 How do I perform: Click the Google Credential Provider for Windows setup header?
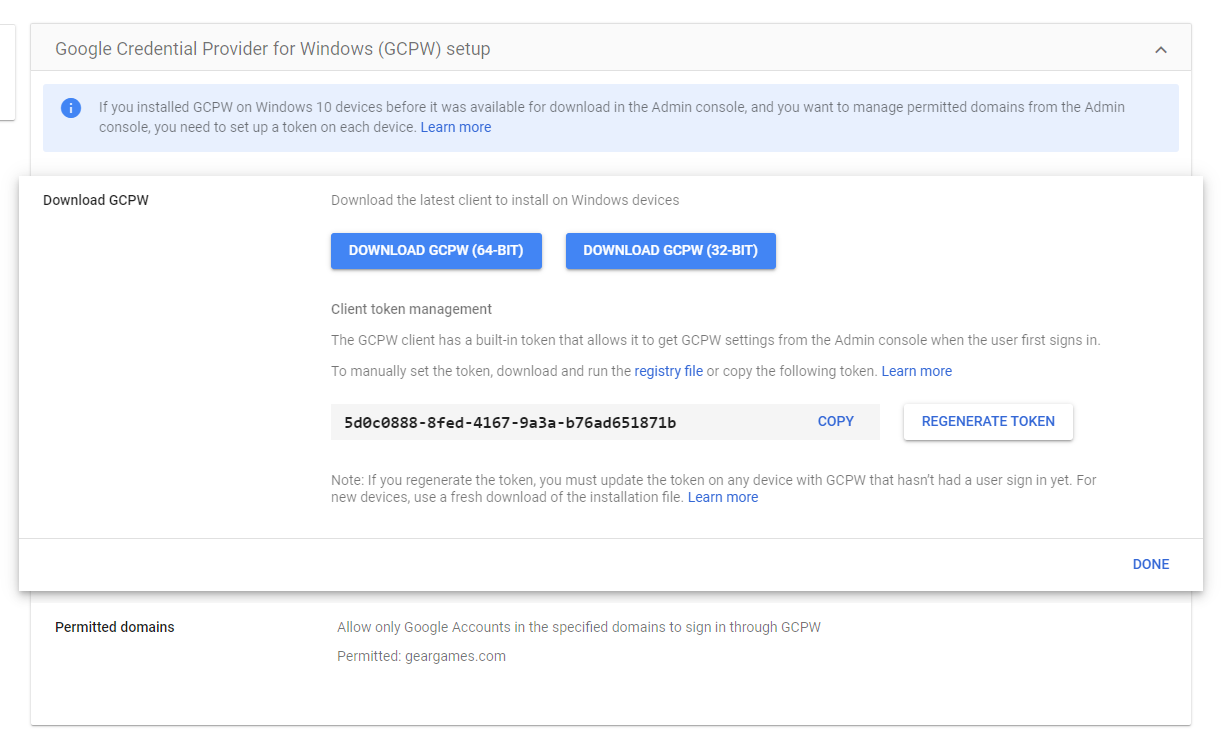click(x=272, y=49)
